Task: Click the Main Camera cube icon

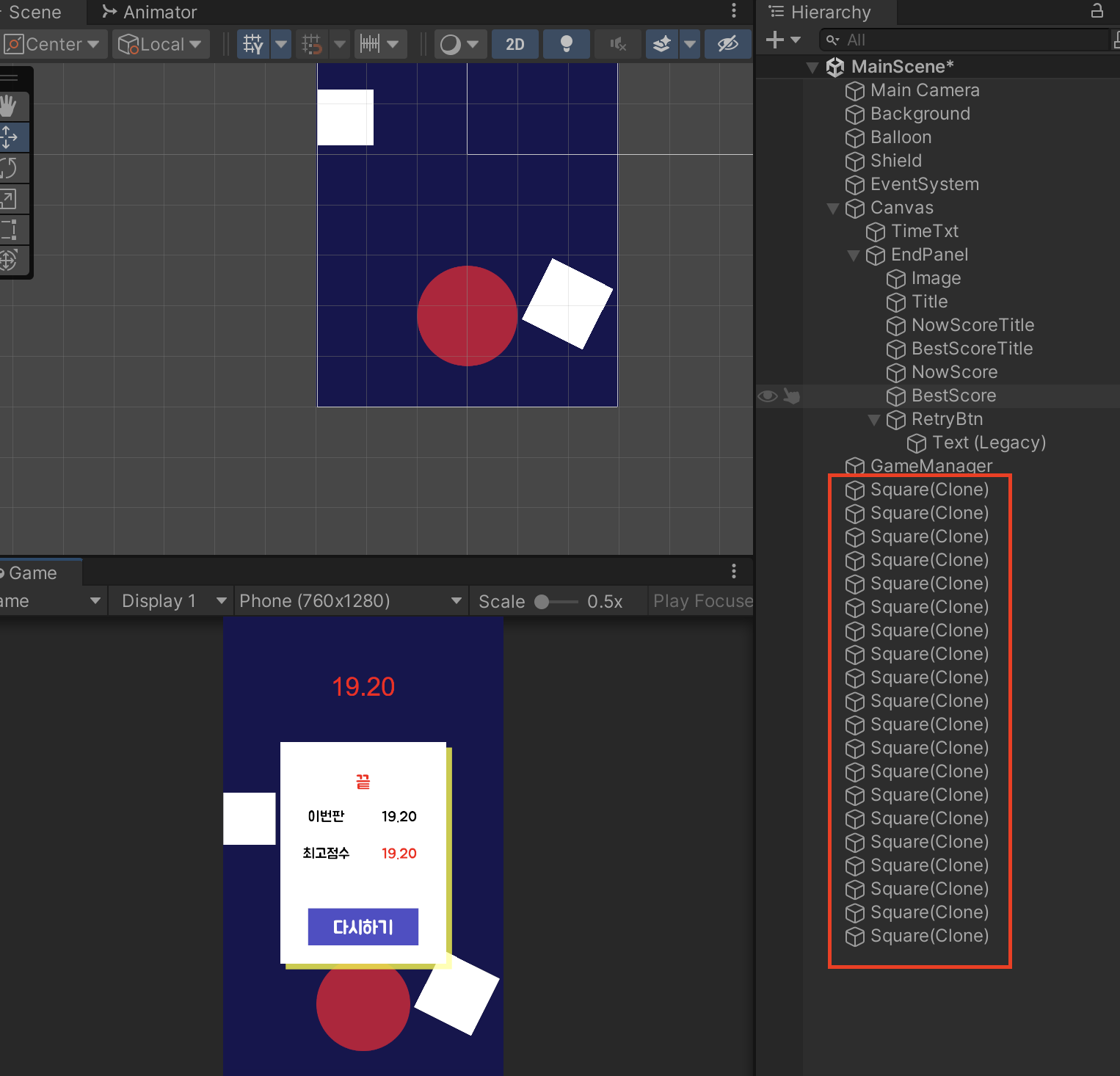Action: click(x=855, y=90)
